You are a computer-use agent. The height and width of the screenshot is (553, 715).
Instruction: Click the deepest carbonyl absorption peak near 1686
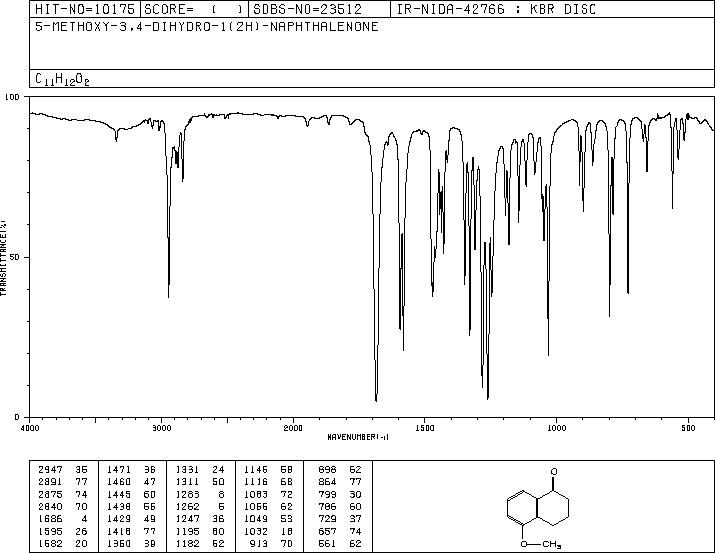376,400
